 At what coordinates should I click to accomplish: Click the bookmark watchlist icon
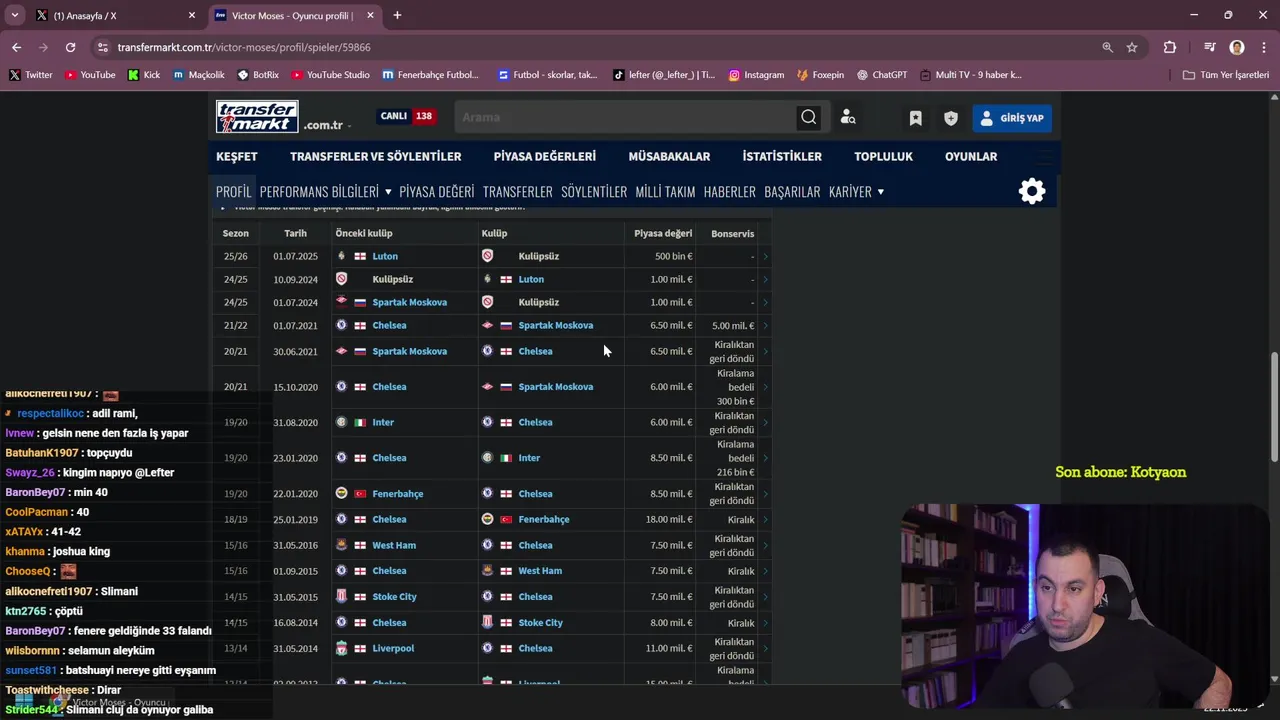[915, 118]
